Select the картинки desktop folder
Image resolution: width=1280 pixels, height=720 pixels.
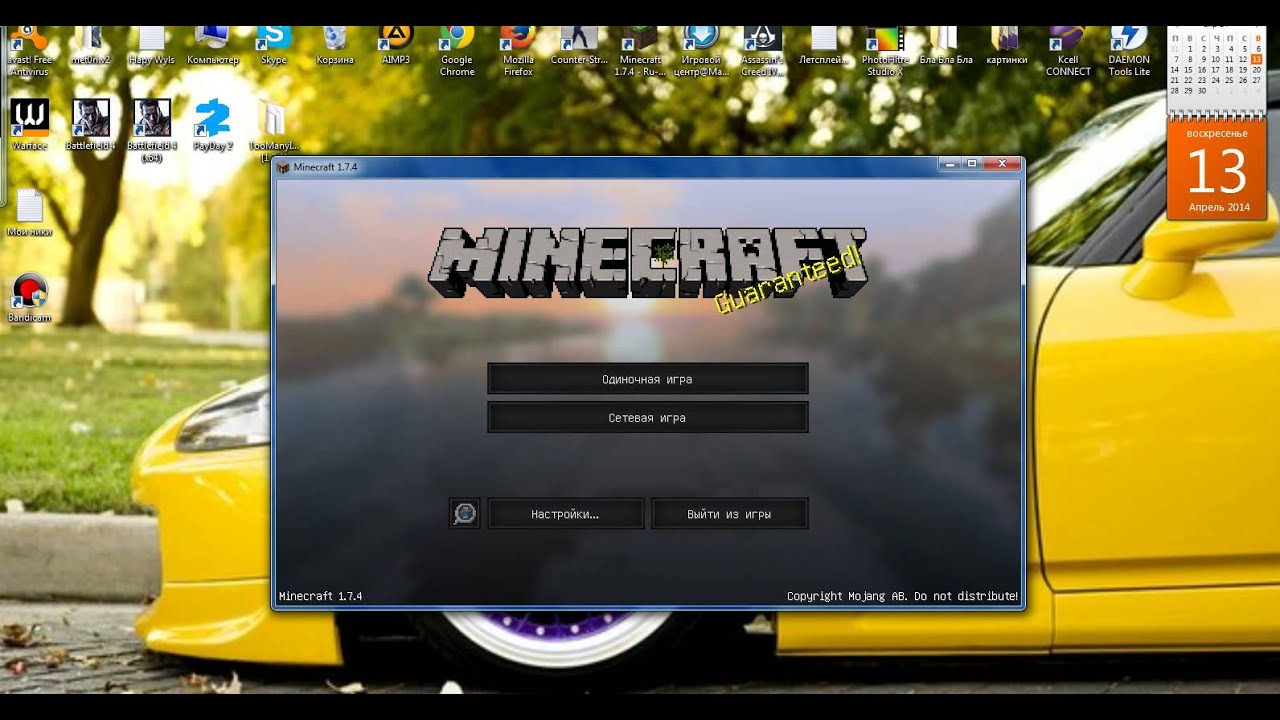(1007, 46)
